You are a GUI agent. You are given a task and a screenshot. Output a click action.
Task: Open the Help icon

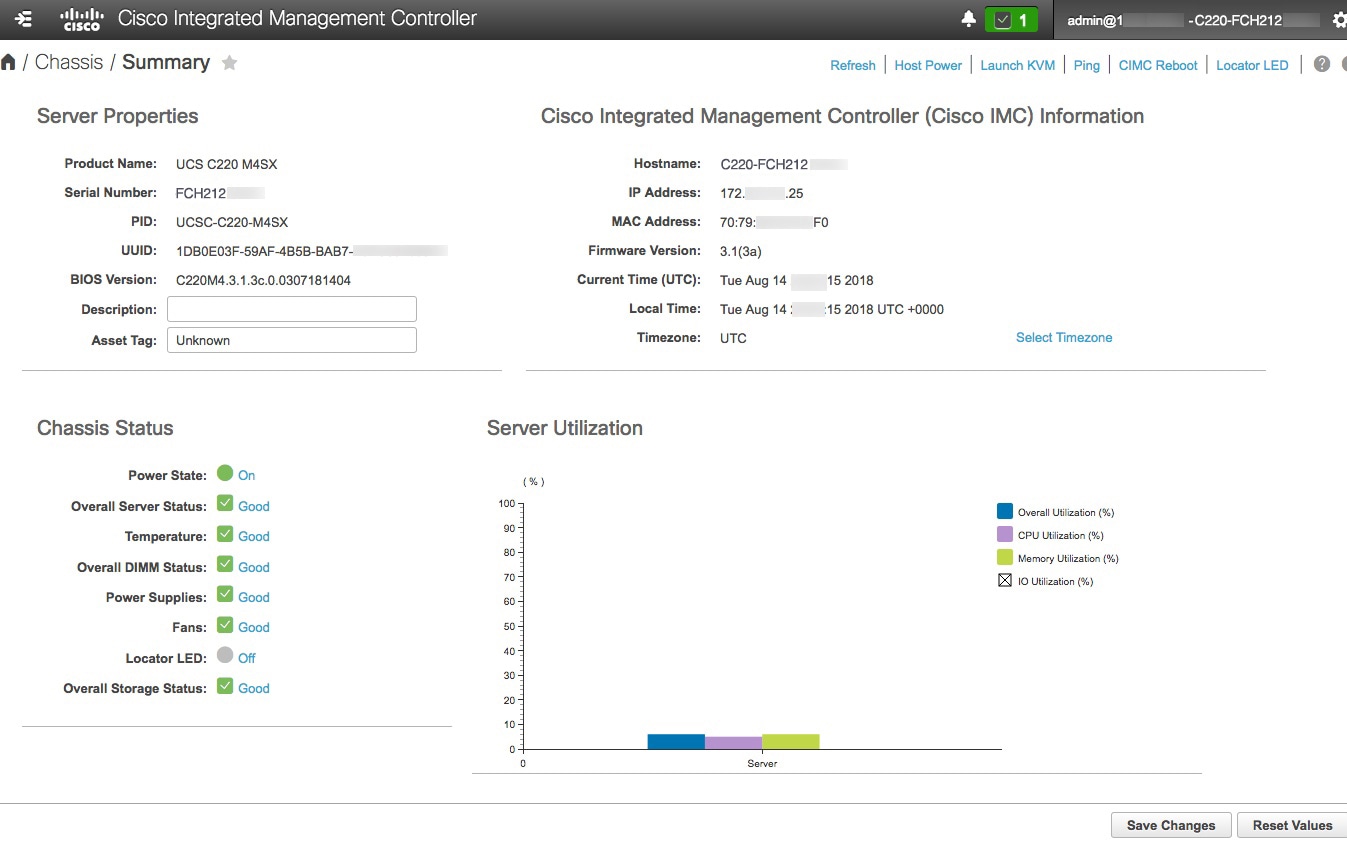1321,64
